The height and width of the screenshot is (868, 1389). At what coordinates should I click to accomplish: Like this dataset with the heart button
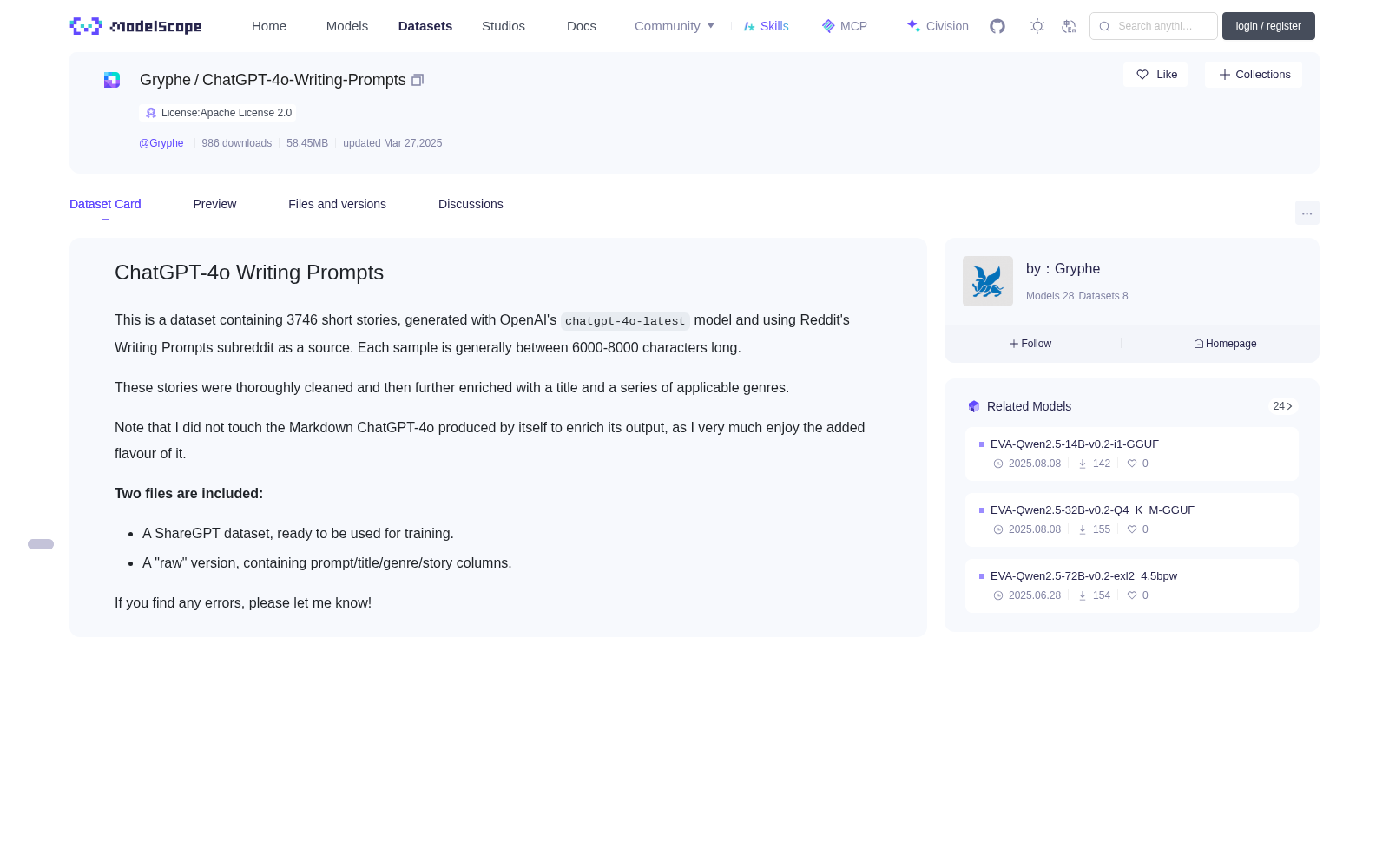(1155, 75)
